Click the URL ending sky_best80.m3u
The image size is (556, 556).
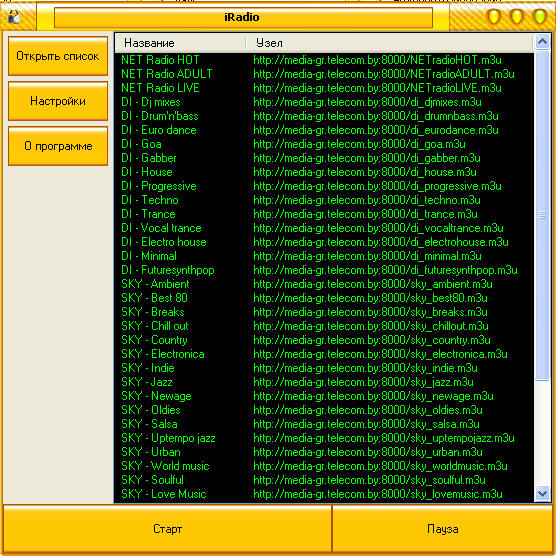click(370, 298)
